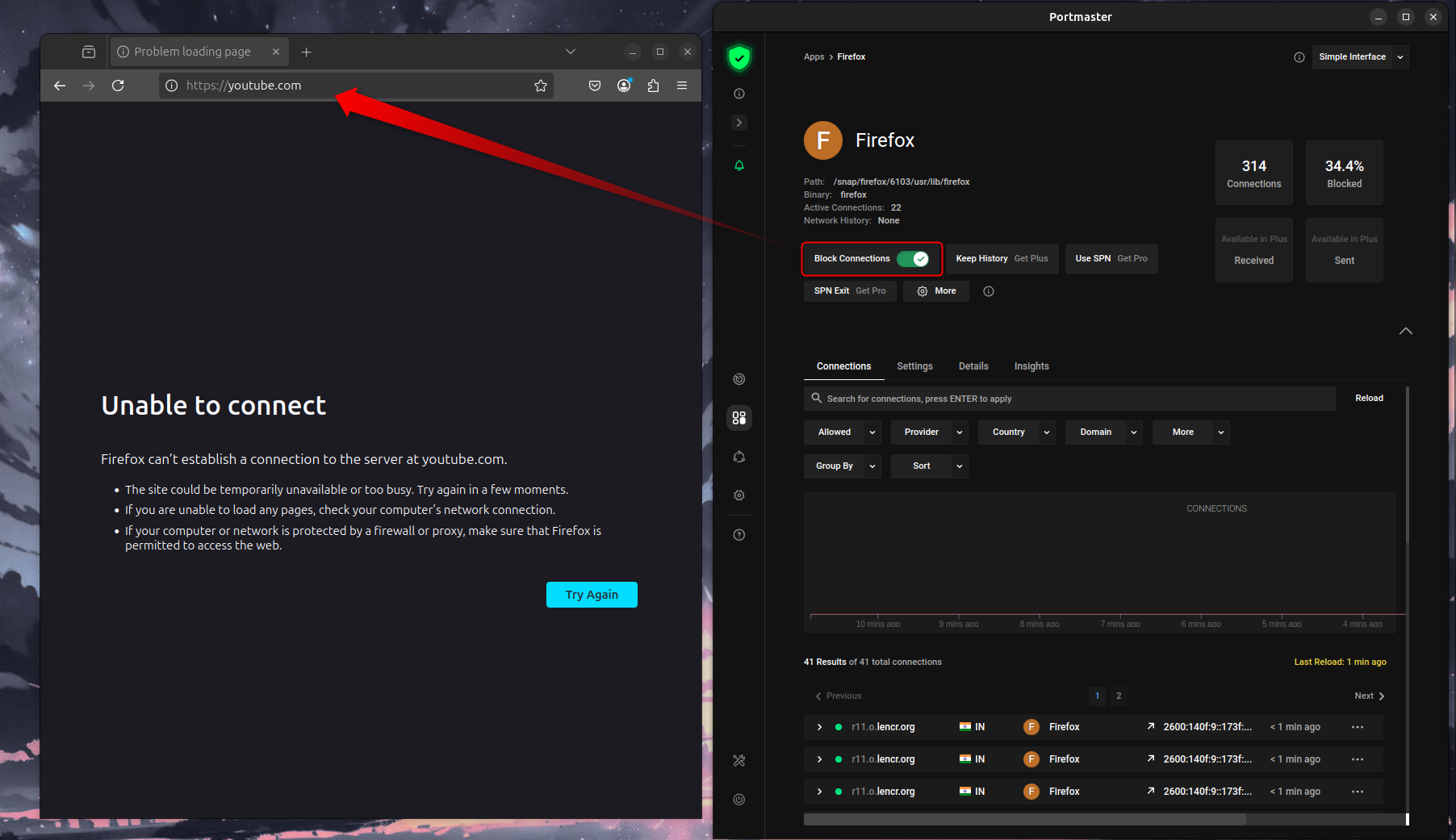The height and width of the screenshot is (840, 1456).
Task: Click SPN Exit Get Pro option
Action: [850, 291]
